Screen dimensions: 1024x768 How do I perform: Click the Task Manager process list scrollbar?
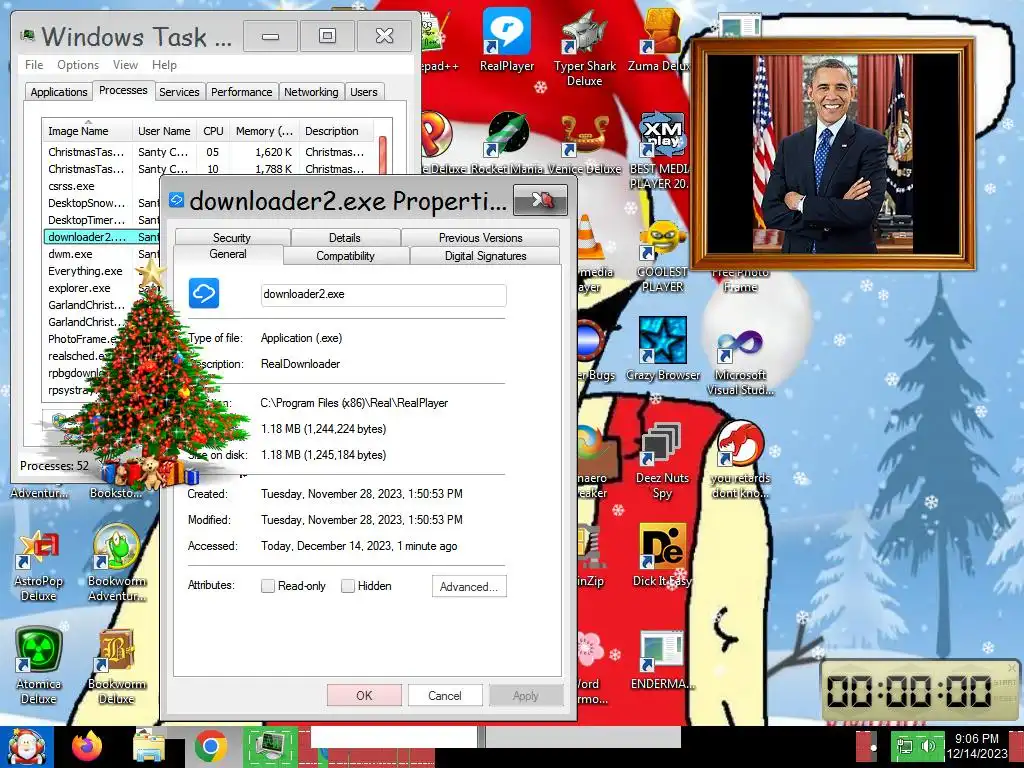pyautogui.click(x=383, y=155)
